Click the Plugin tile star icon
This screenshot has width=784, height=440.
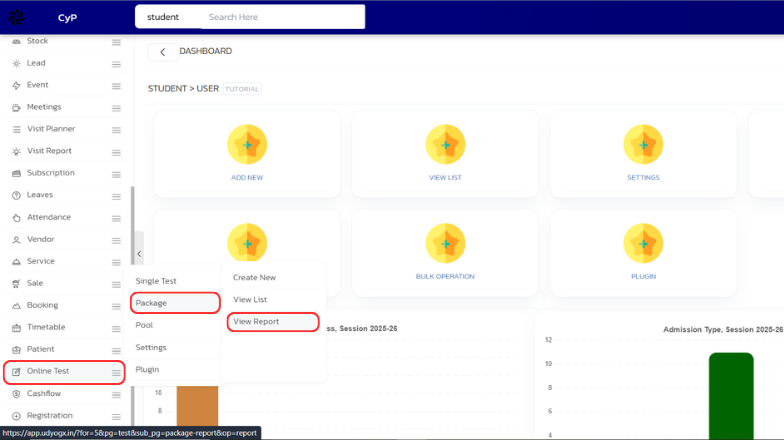[x=643, y=243]
